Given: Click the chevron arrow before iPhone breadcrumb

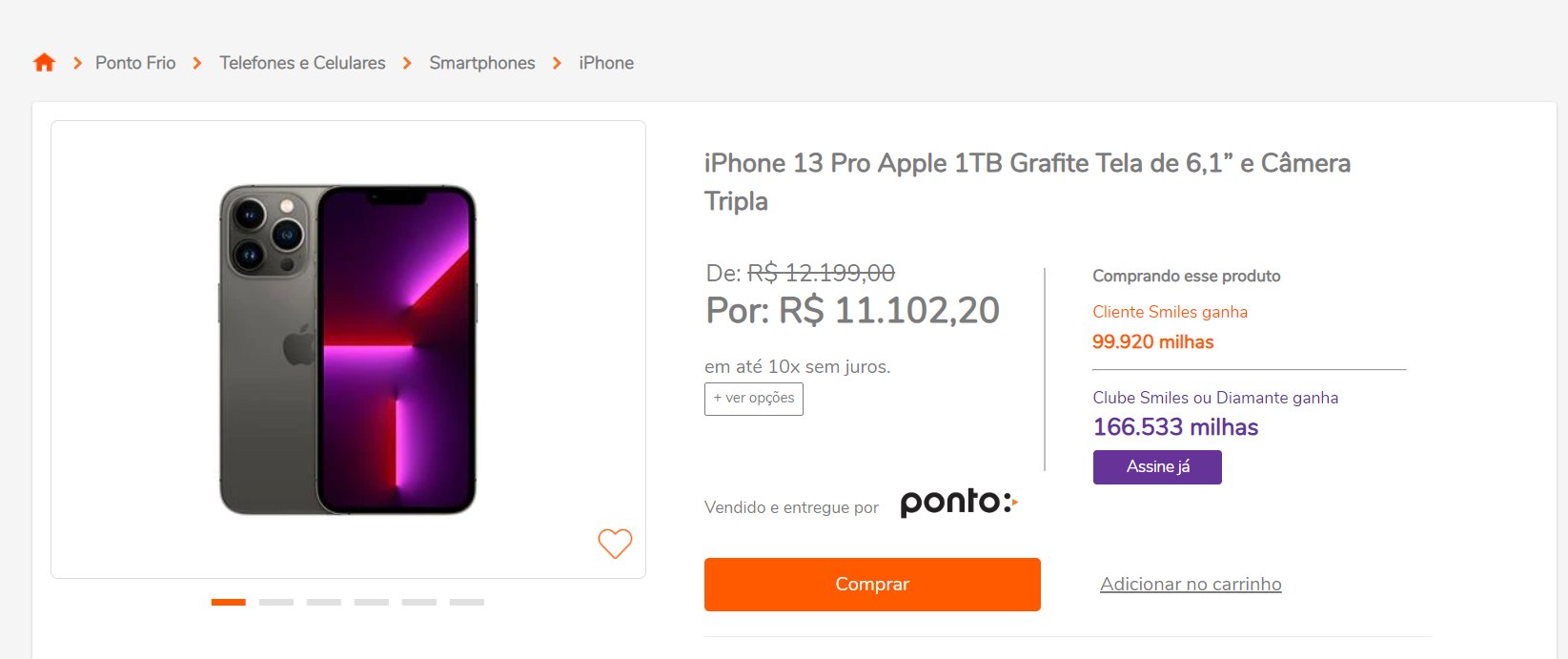Looking at the screenshot, I should pyautogui.click(x=557, y=63).
